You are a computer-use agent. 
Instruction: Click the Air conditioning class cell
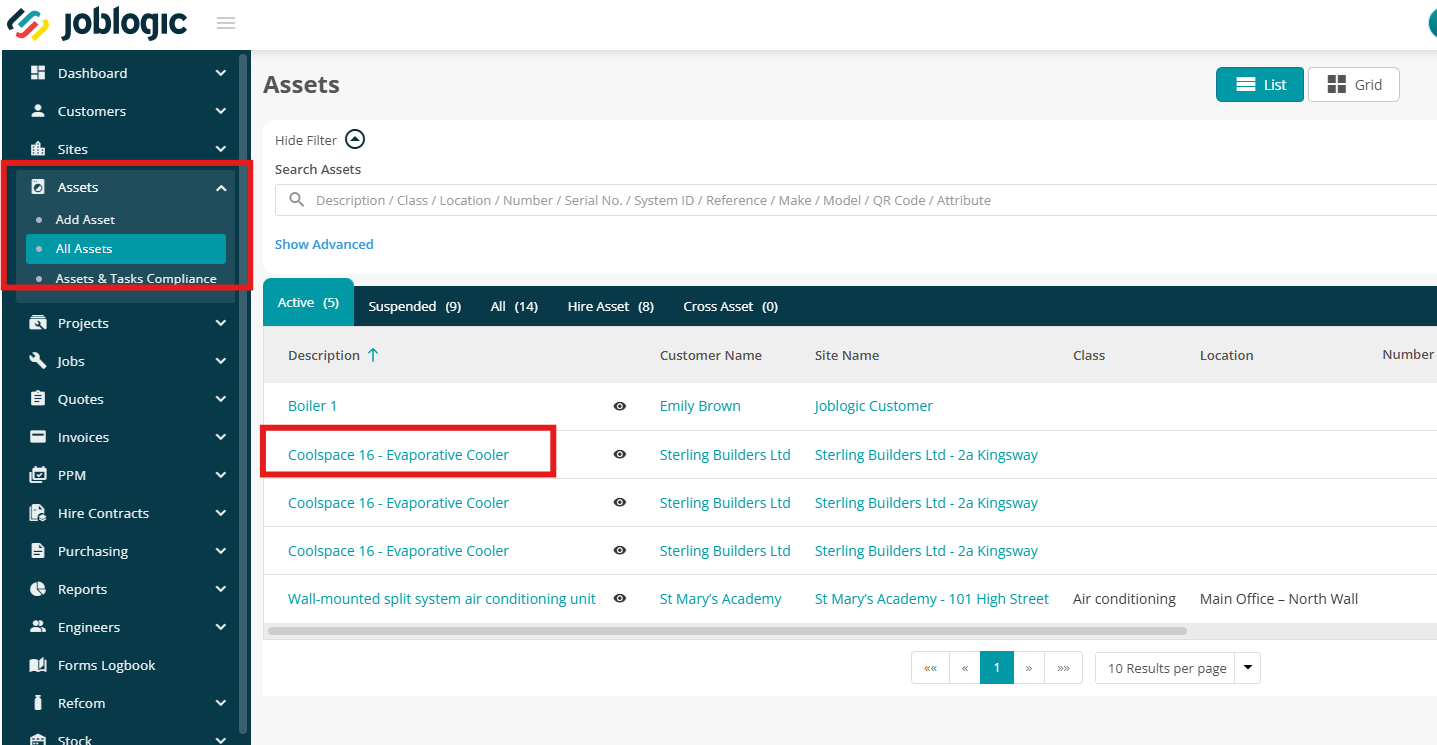coord(1124,599)
